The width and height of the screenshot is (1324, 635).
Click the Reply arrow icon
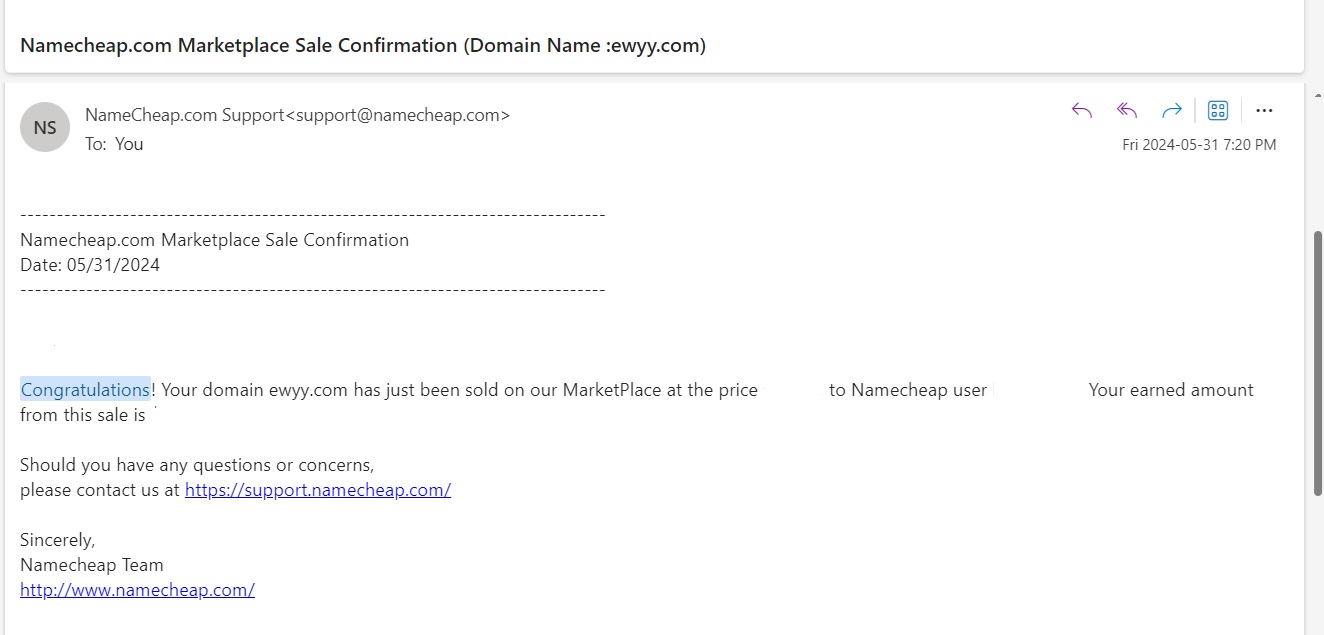[x=1081, y=110]
